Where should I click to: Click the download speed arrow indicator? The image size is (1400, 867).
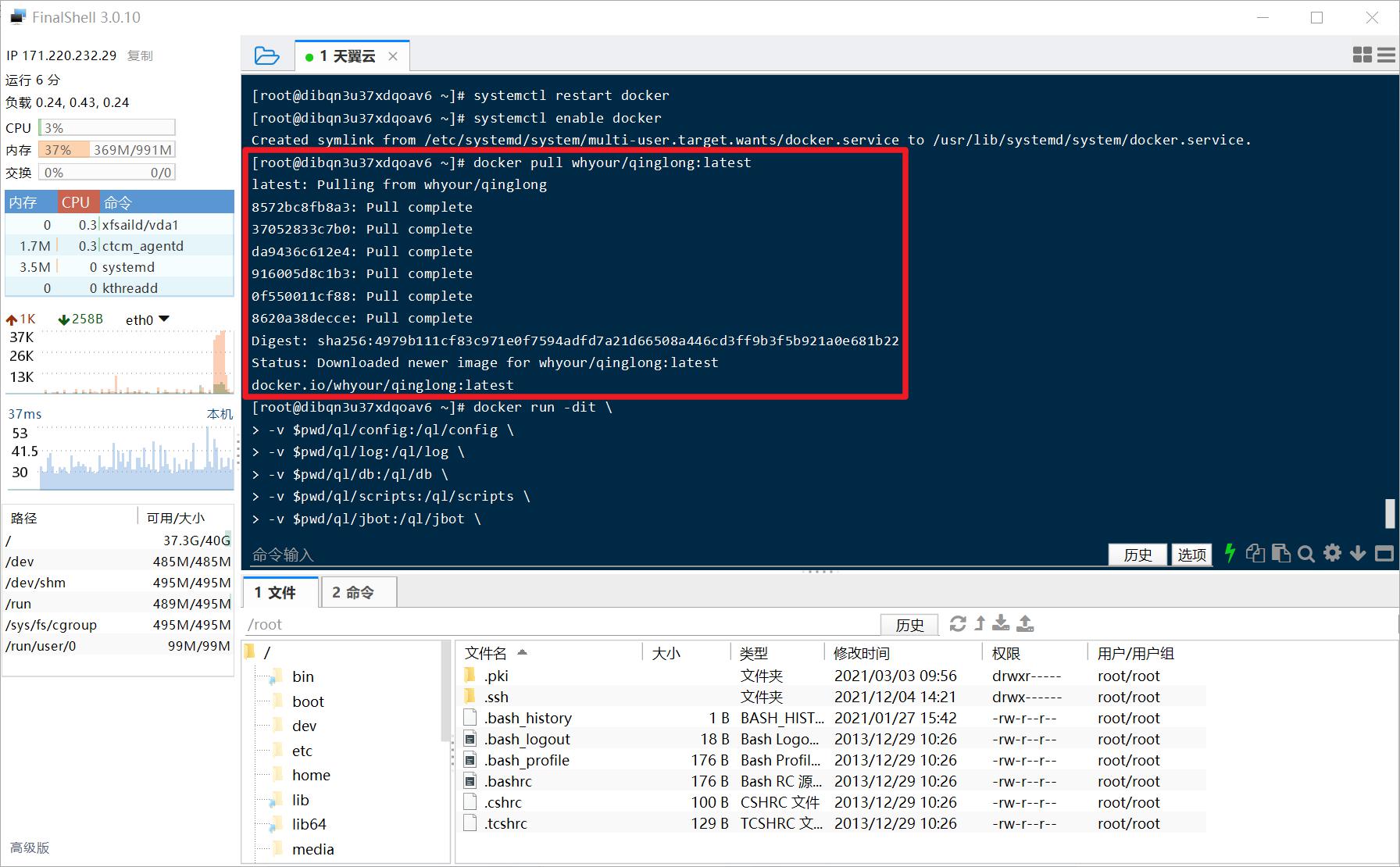coord(64,319)
